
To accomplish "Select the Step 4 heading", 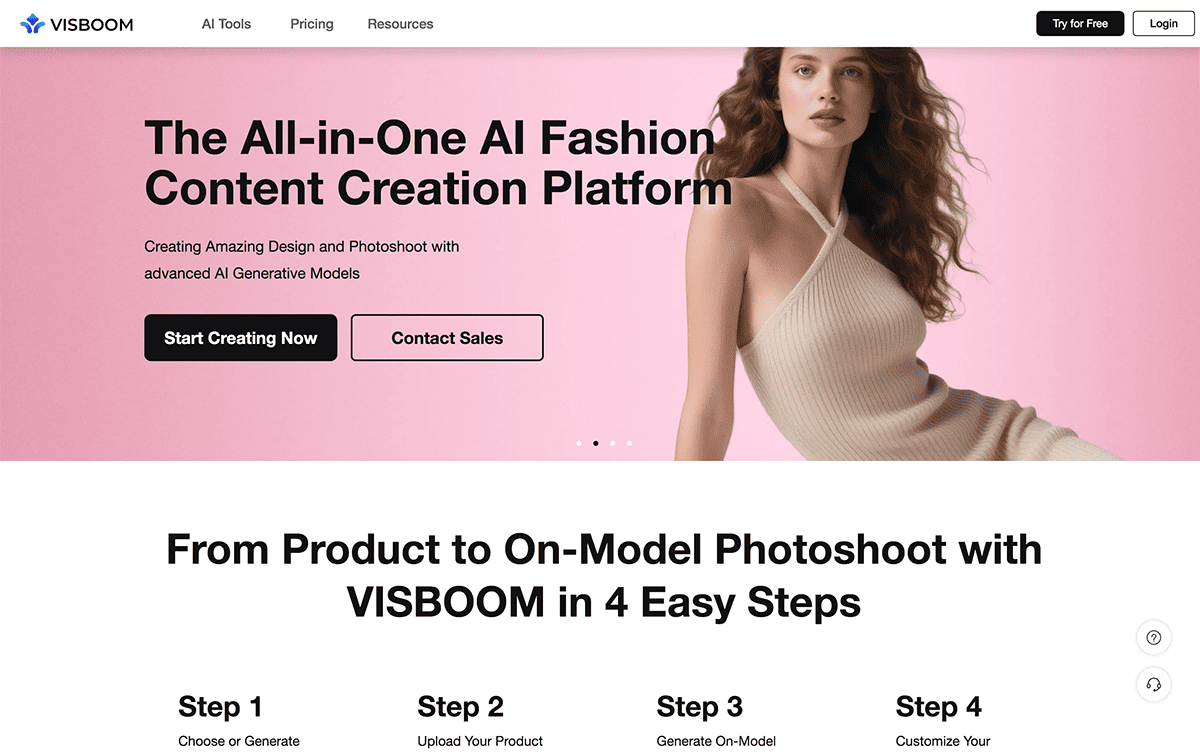I will coord(939,707).
